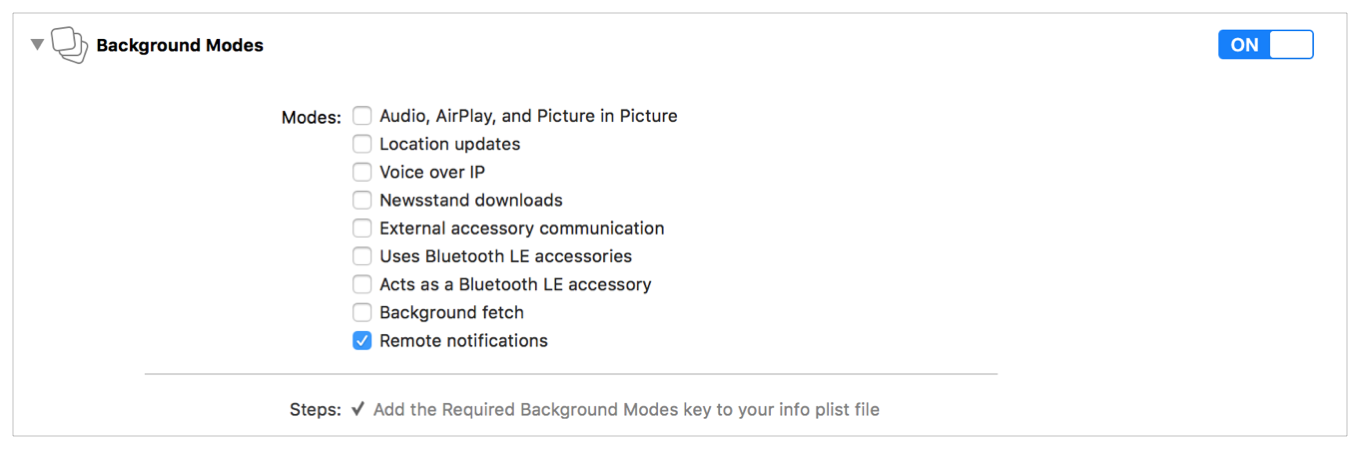Click the "Background fetch" label text
Screen dimensions: 1360x449
point(451,313)
